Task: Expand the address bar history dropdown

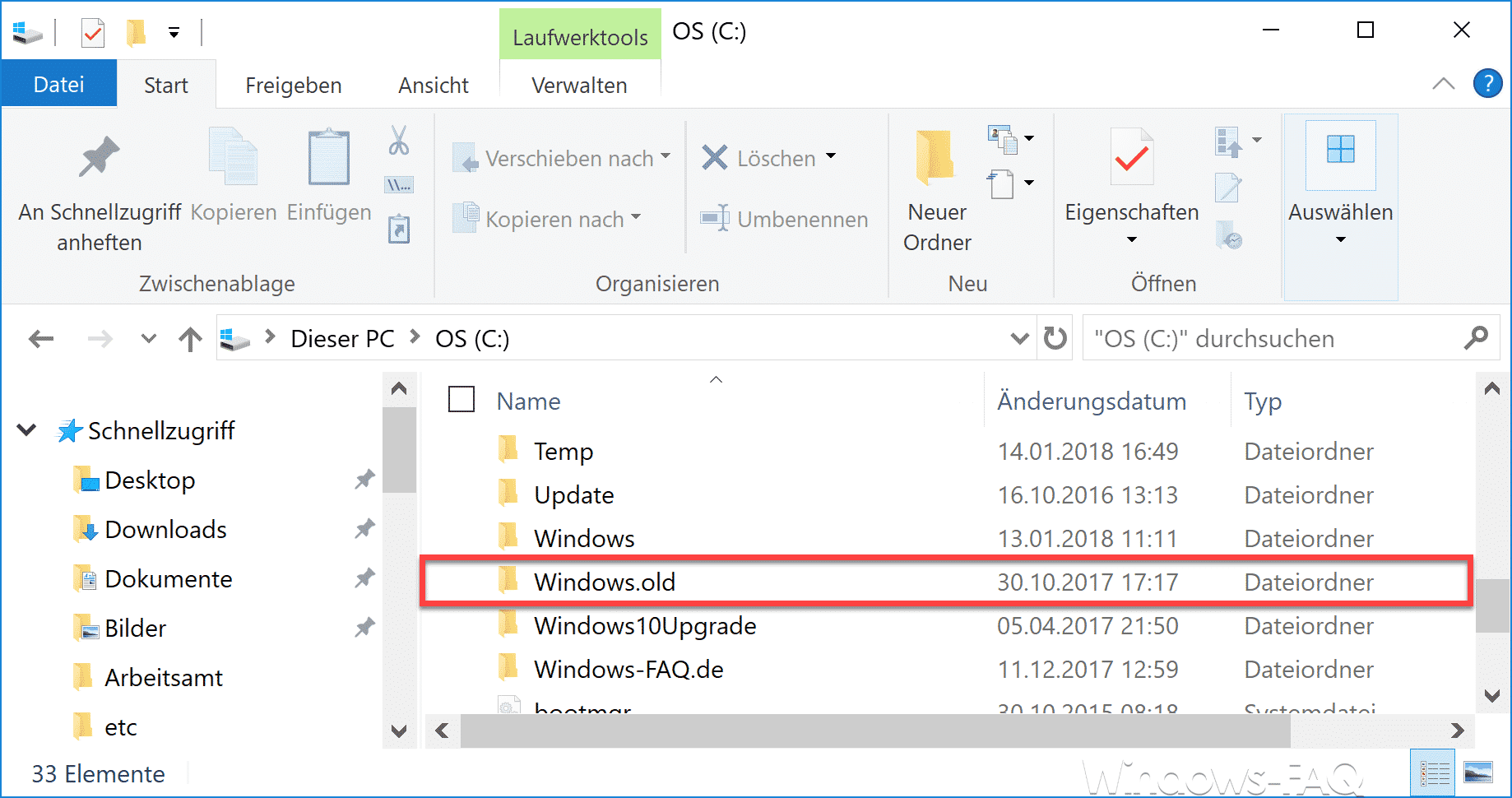Action: [x=1019, y=338]
